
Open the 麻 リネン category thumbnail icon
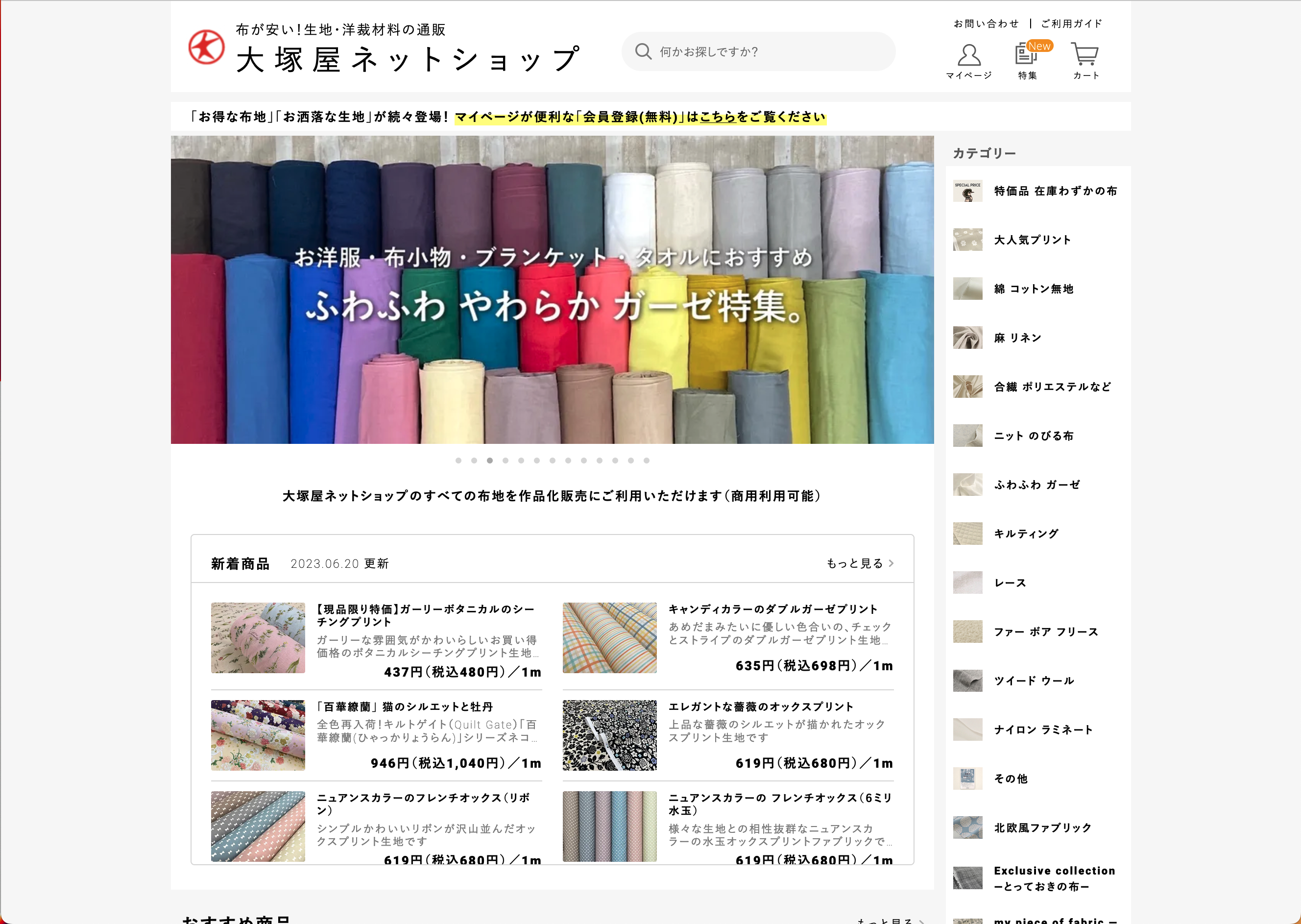(967, 338)
